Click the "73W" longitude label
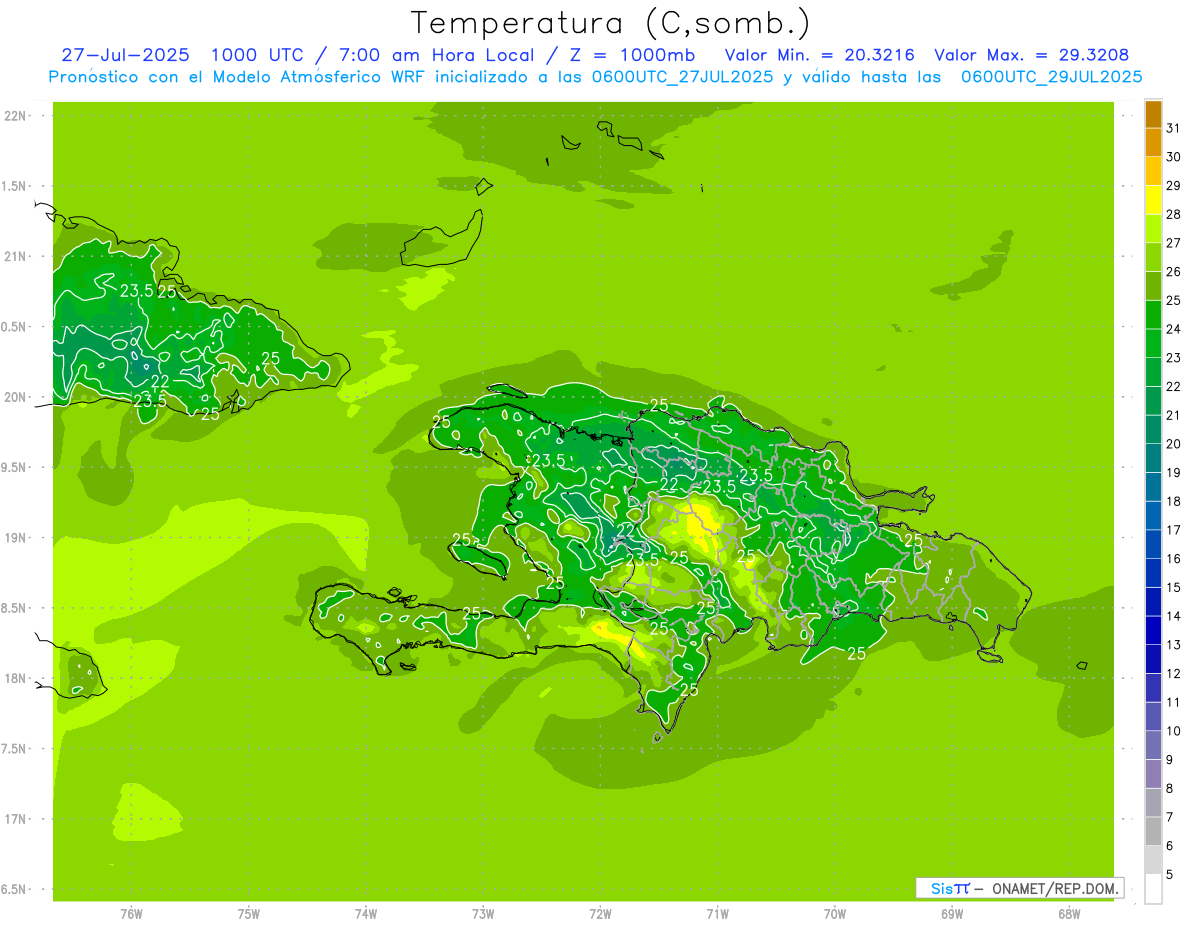 click(483, 913)
